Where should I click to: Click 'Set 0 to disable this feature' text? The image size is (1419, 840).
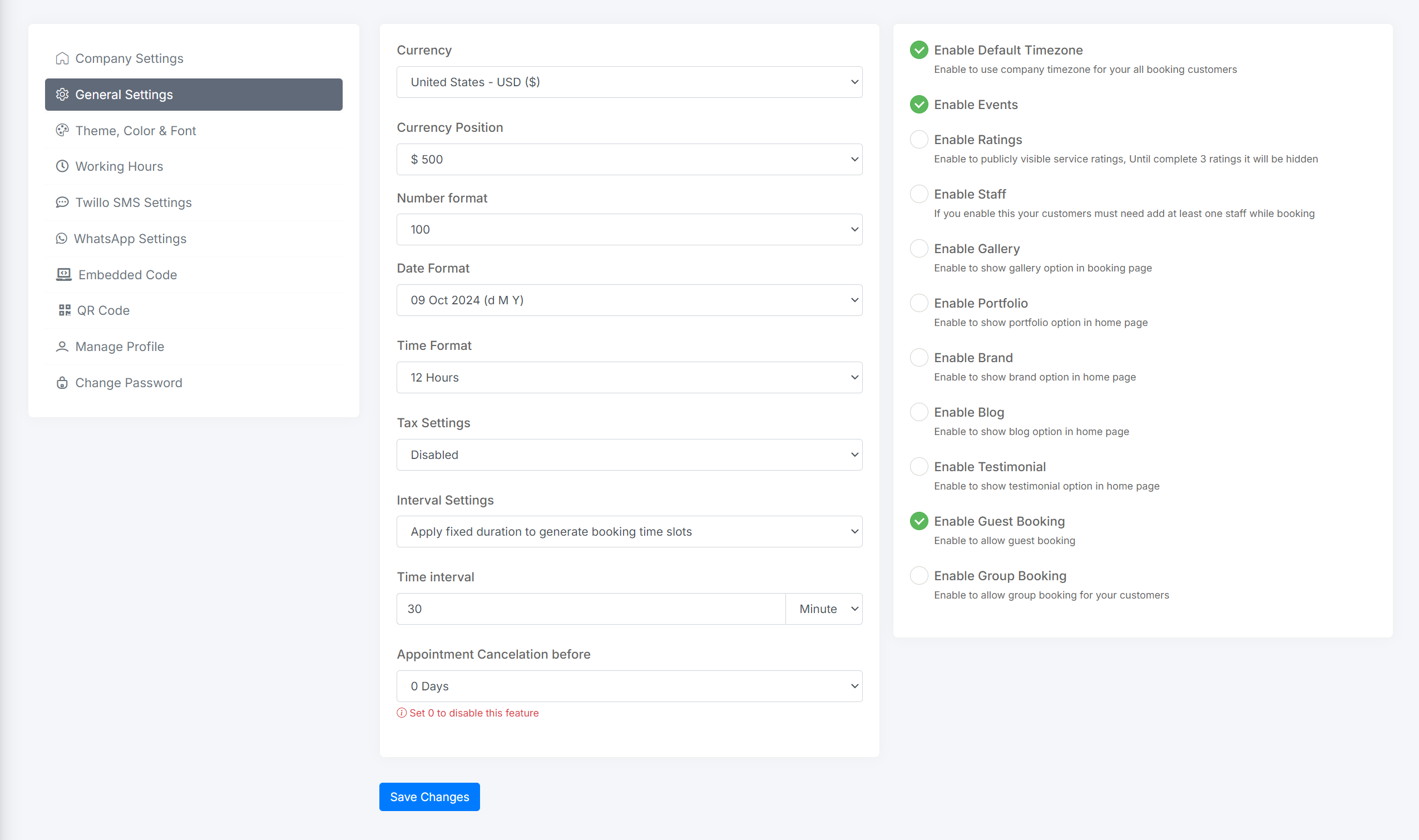474,713
